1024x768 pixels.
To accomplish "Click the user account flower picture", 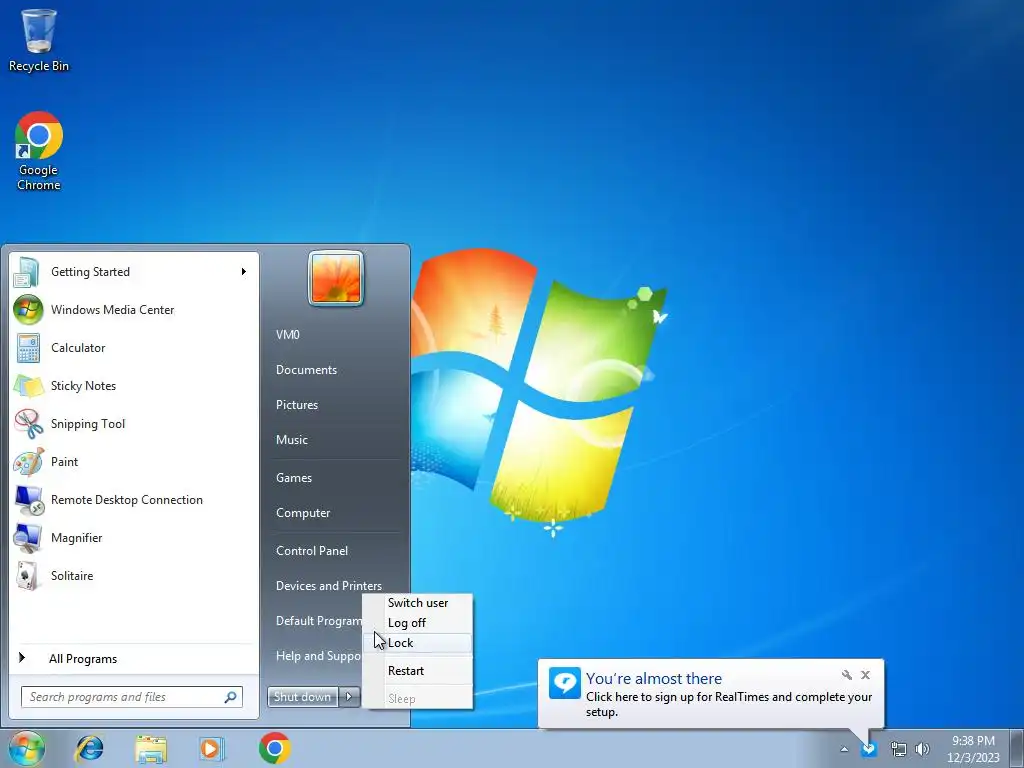I will [x=336, y=278].
